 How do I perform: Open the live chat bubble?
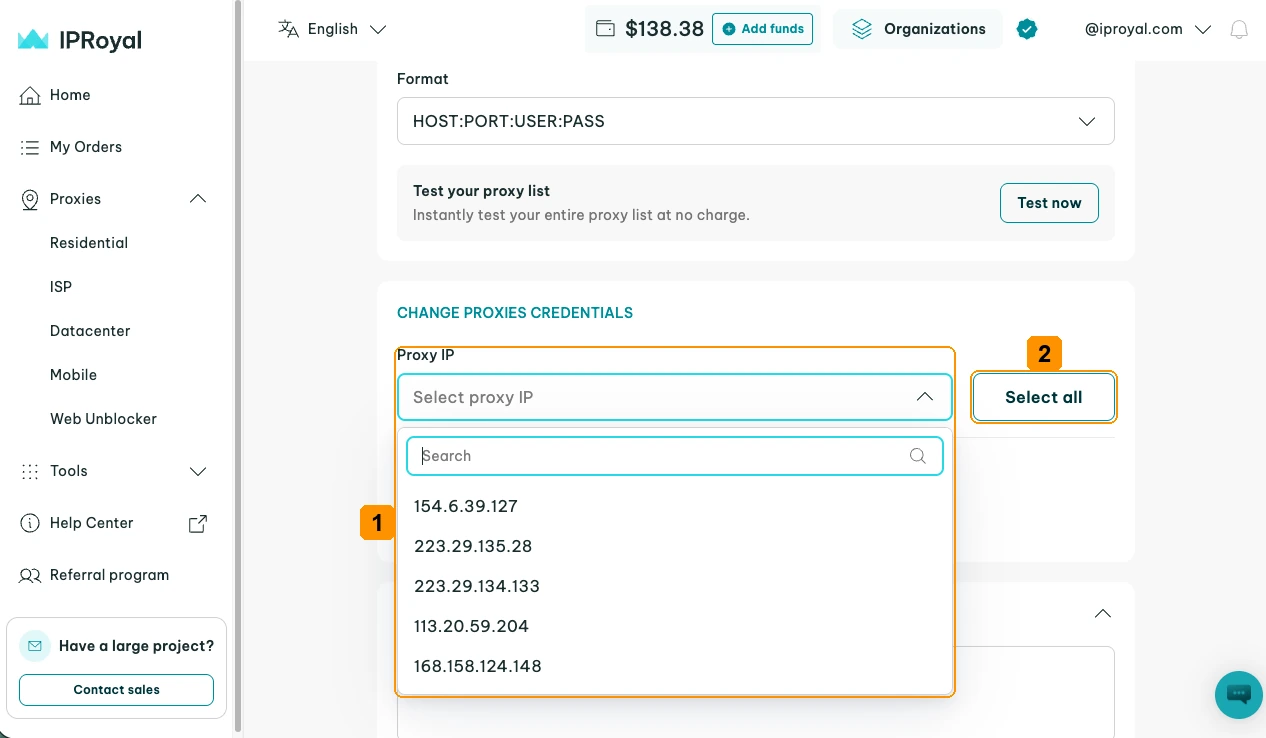point(1239,694)
